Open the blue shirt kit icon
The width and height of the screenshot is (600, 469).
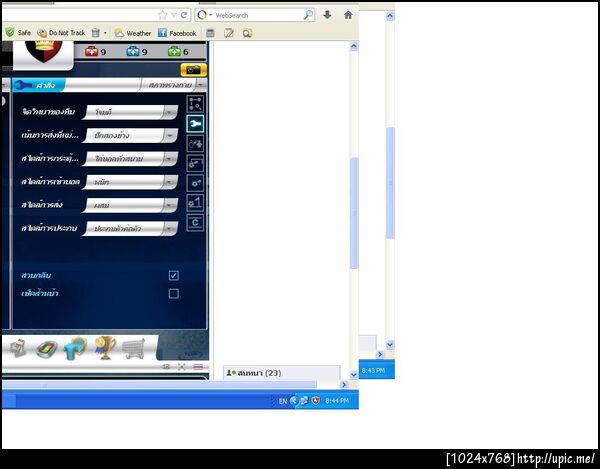[75, 348]
